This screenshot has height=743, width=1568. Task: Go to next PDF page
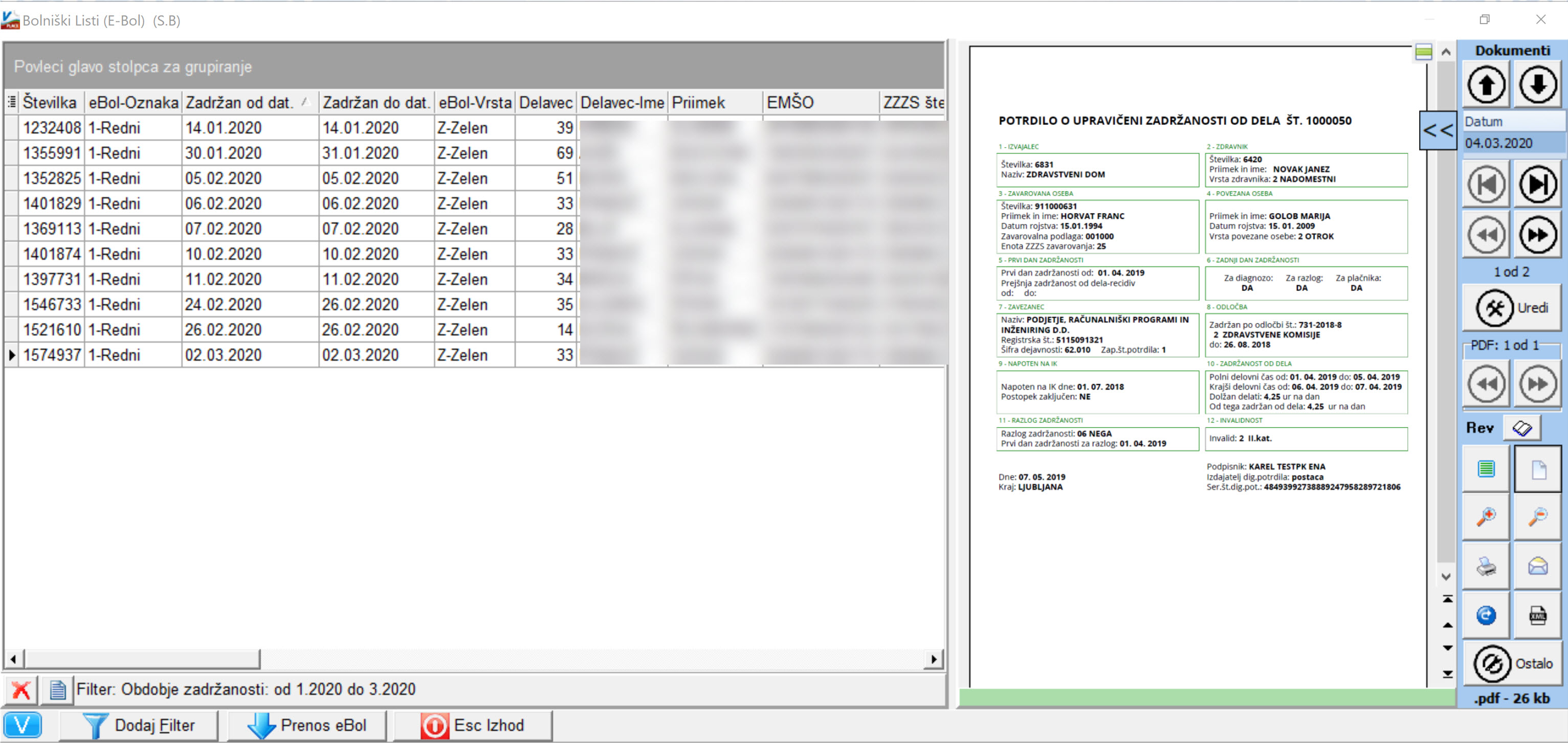point(1538,384)
